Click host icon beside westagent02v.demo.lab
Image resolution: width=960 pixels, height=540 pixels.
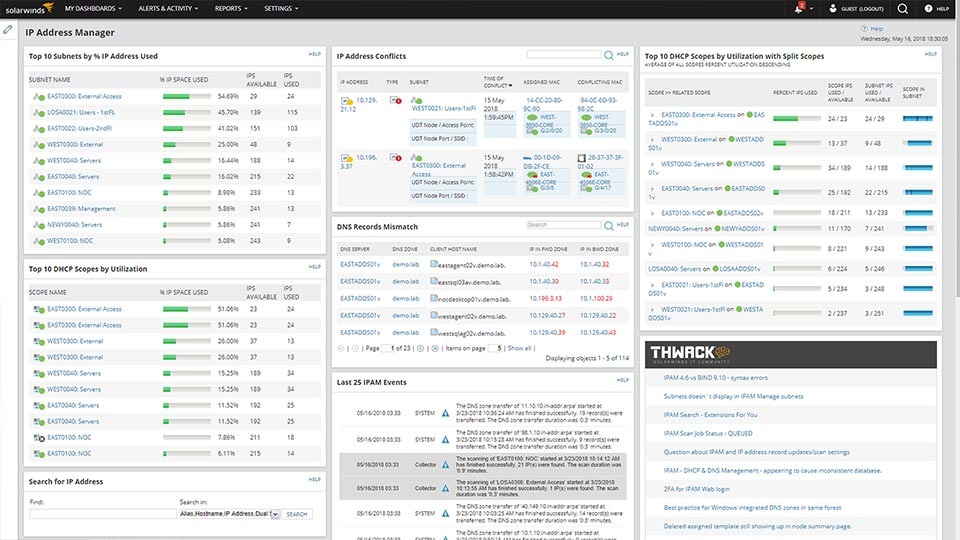tap(433, 316)
